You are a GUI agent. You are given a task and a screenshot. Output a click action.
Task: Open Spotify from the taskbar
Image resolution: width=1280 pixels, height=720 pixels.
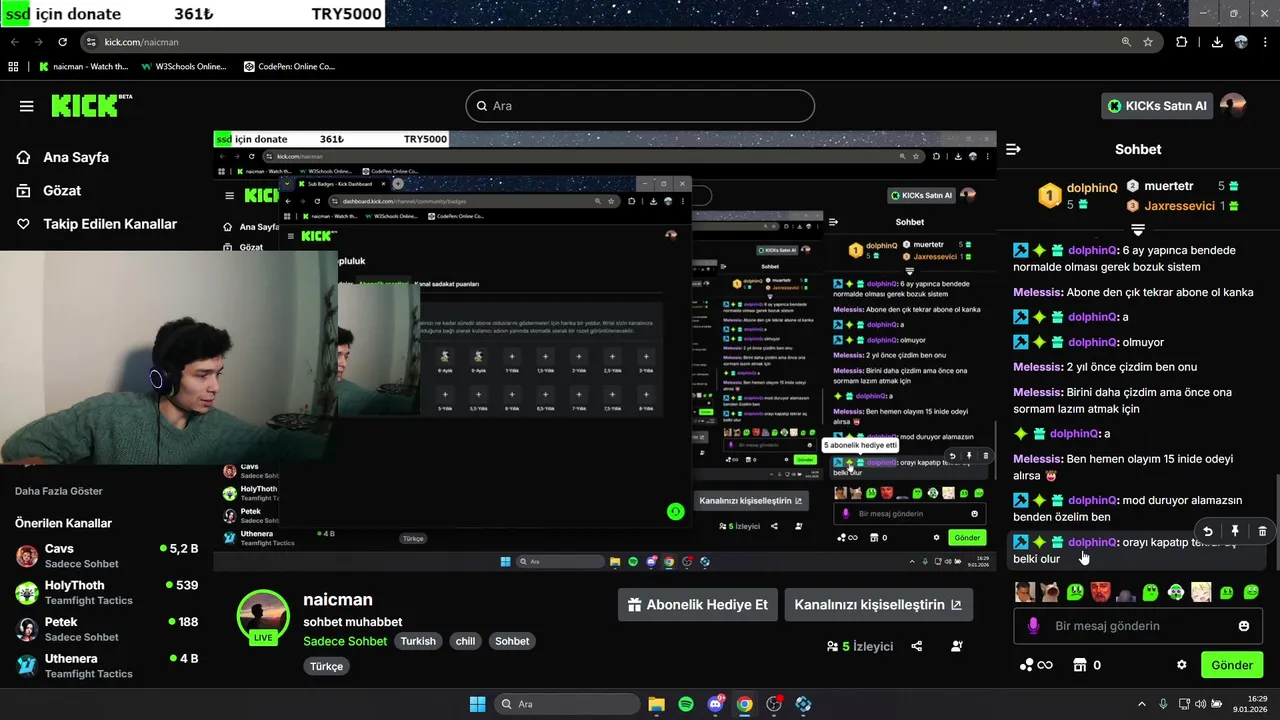[x=686, y=704]
